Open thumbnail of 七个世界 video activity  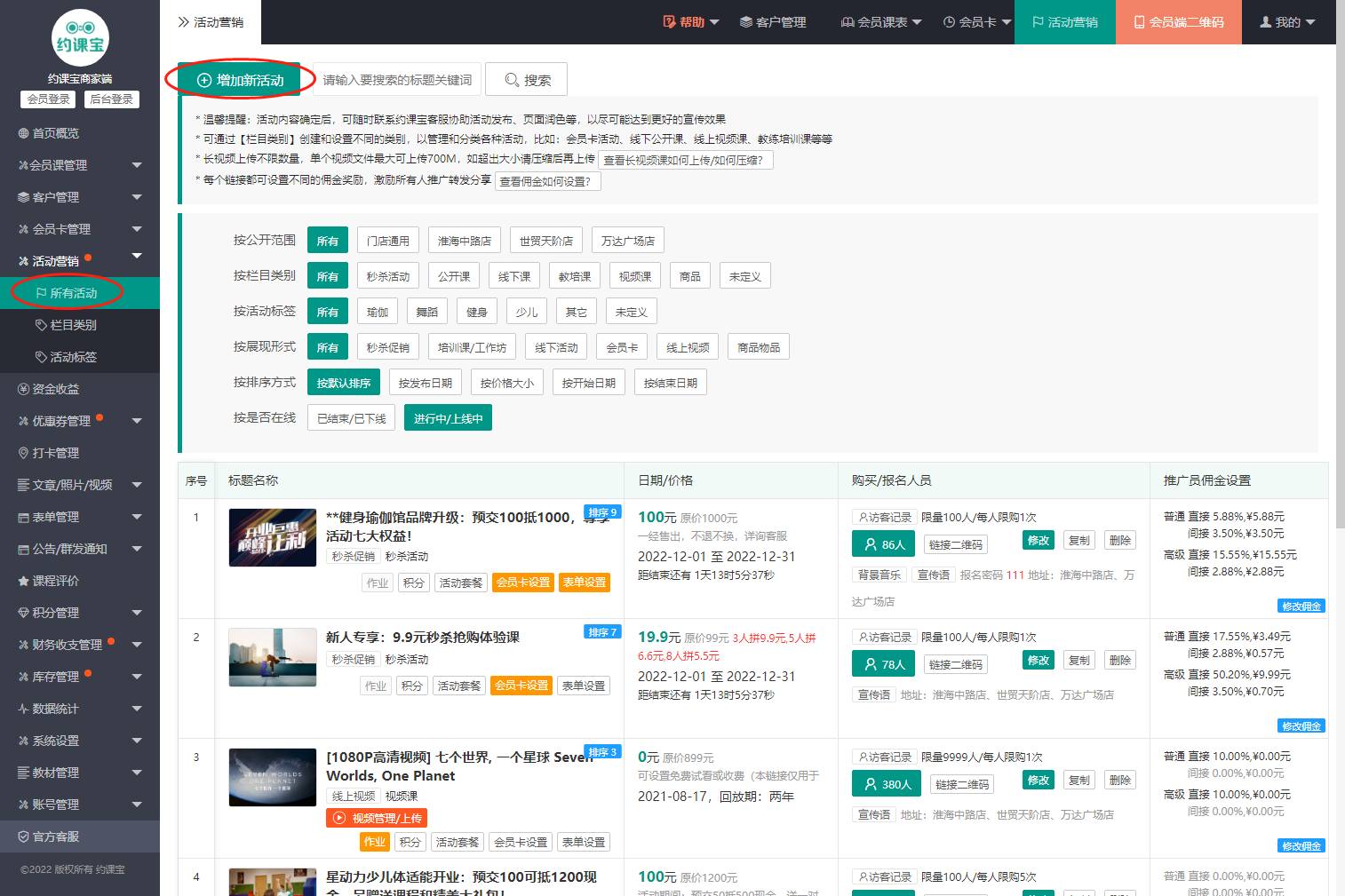click(273, 778)
